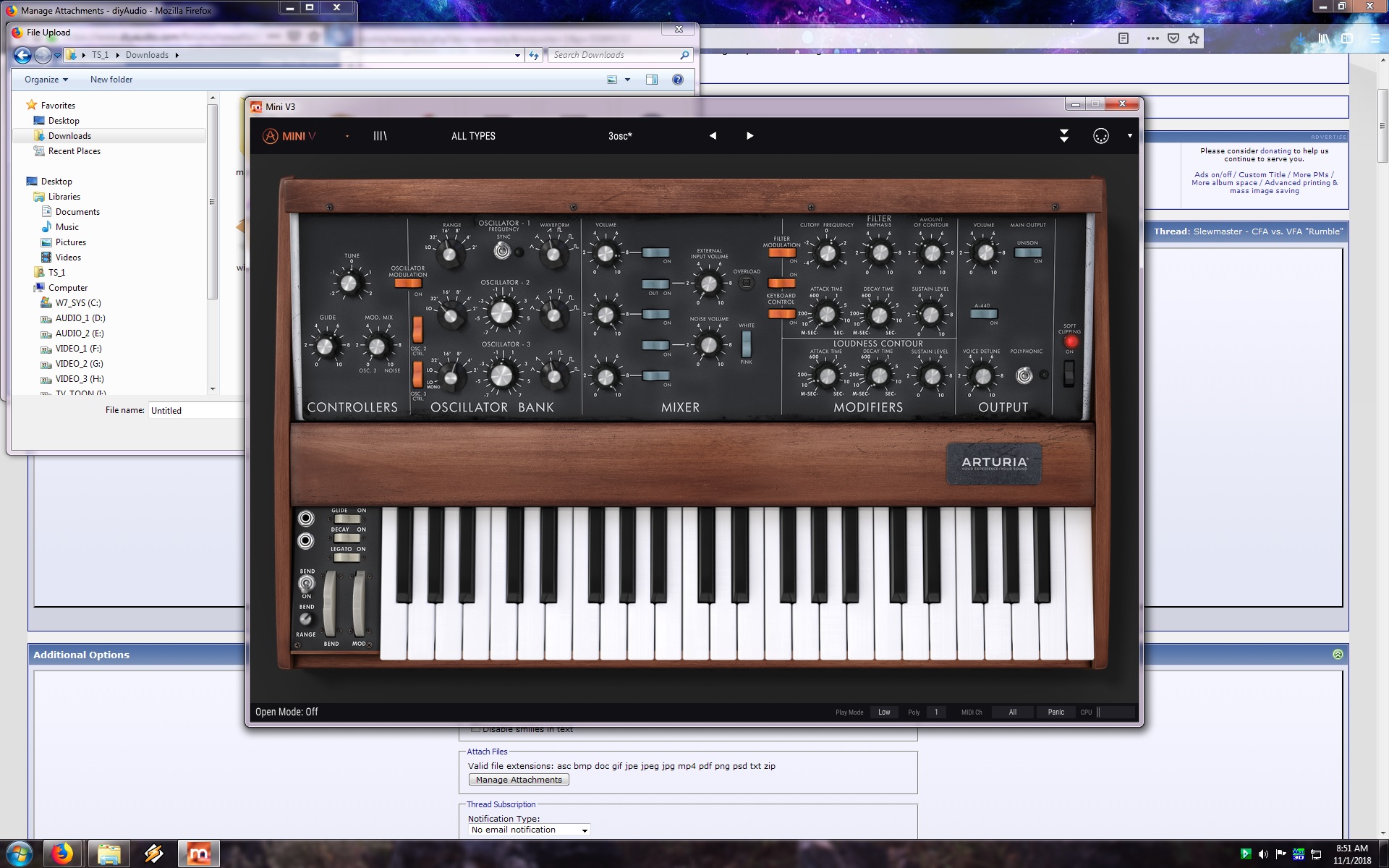Toggle the Unison switch on

[x=1028, y=252]
